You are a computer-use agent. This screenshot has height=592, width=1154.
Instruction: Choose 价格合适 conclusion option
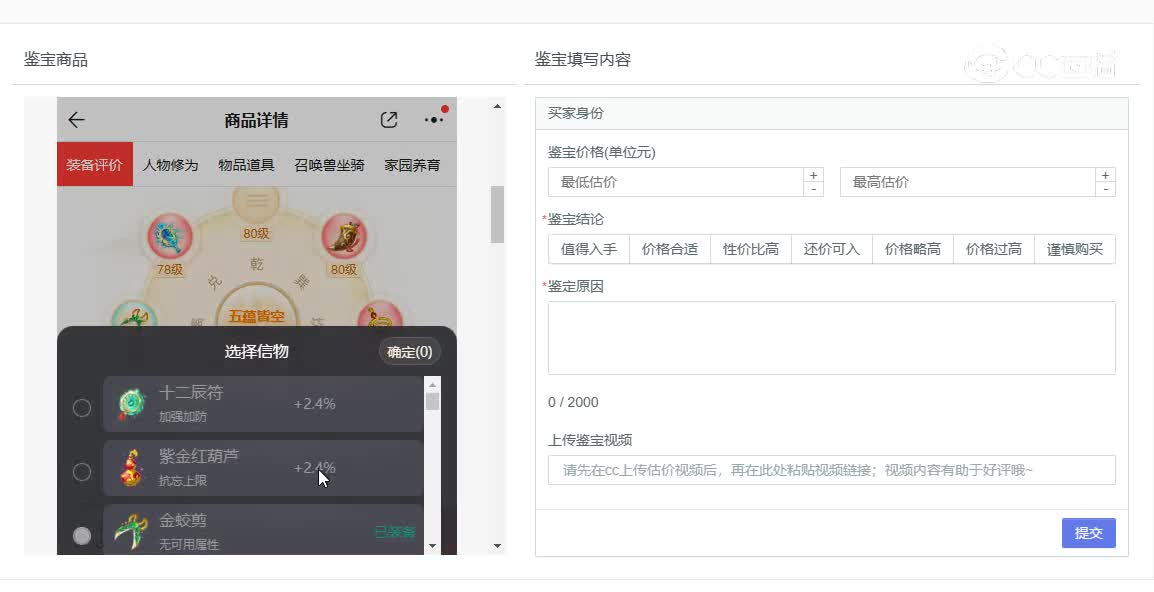(670, 249)
